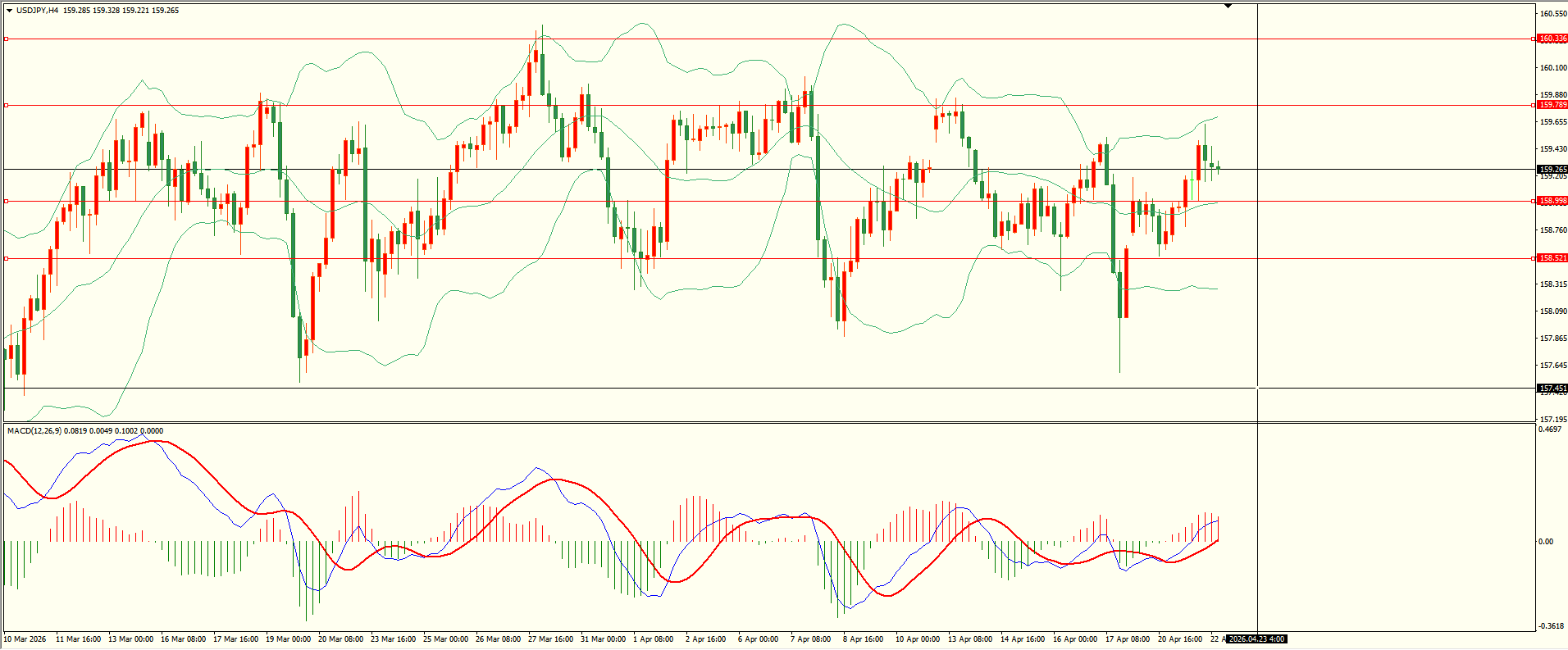Image resolution: width=1568 pixels, height=650 pixels.
Task: Select the 158.998 horizontal line left handle
Action: tap(7, 201)
